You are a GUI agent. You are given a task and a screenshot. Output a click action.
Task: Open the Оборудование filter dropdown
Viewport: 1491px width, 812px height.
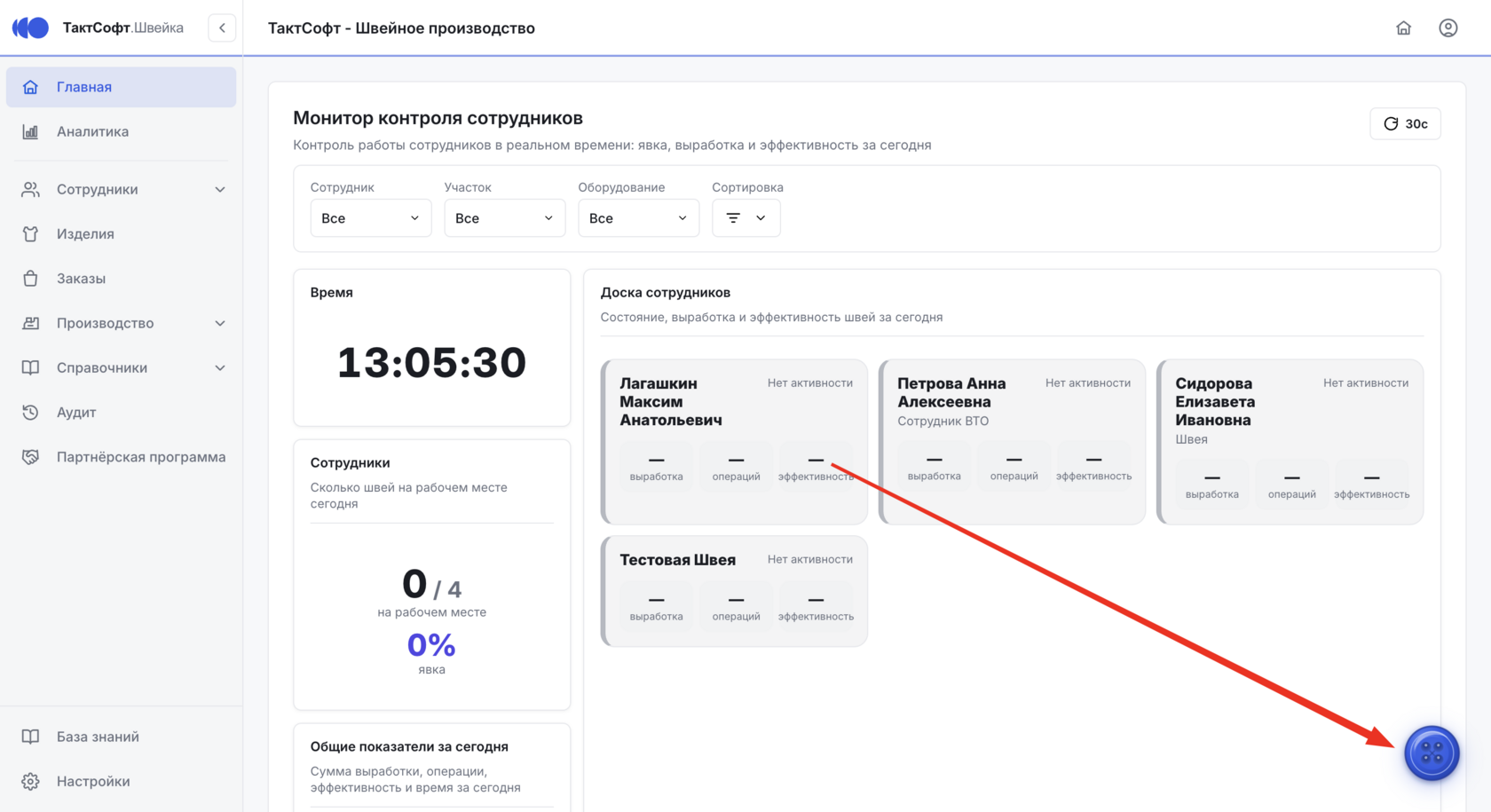tap(639, 218)
